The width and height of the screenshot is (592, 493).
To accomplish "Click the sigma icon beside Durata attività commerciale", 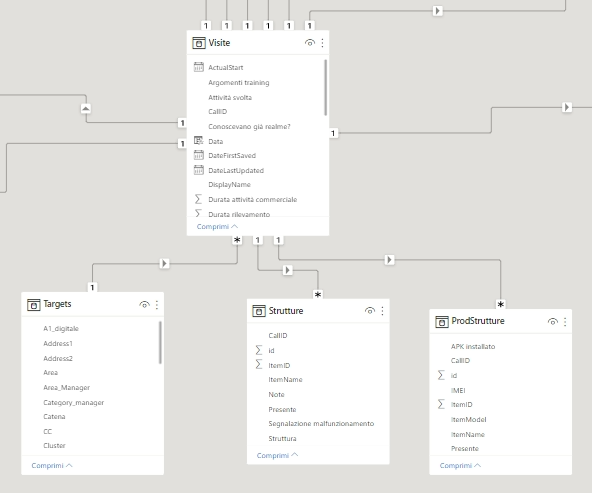I will [x=198, y=199].
